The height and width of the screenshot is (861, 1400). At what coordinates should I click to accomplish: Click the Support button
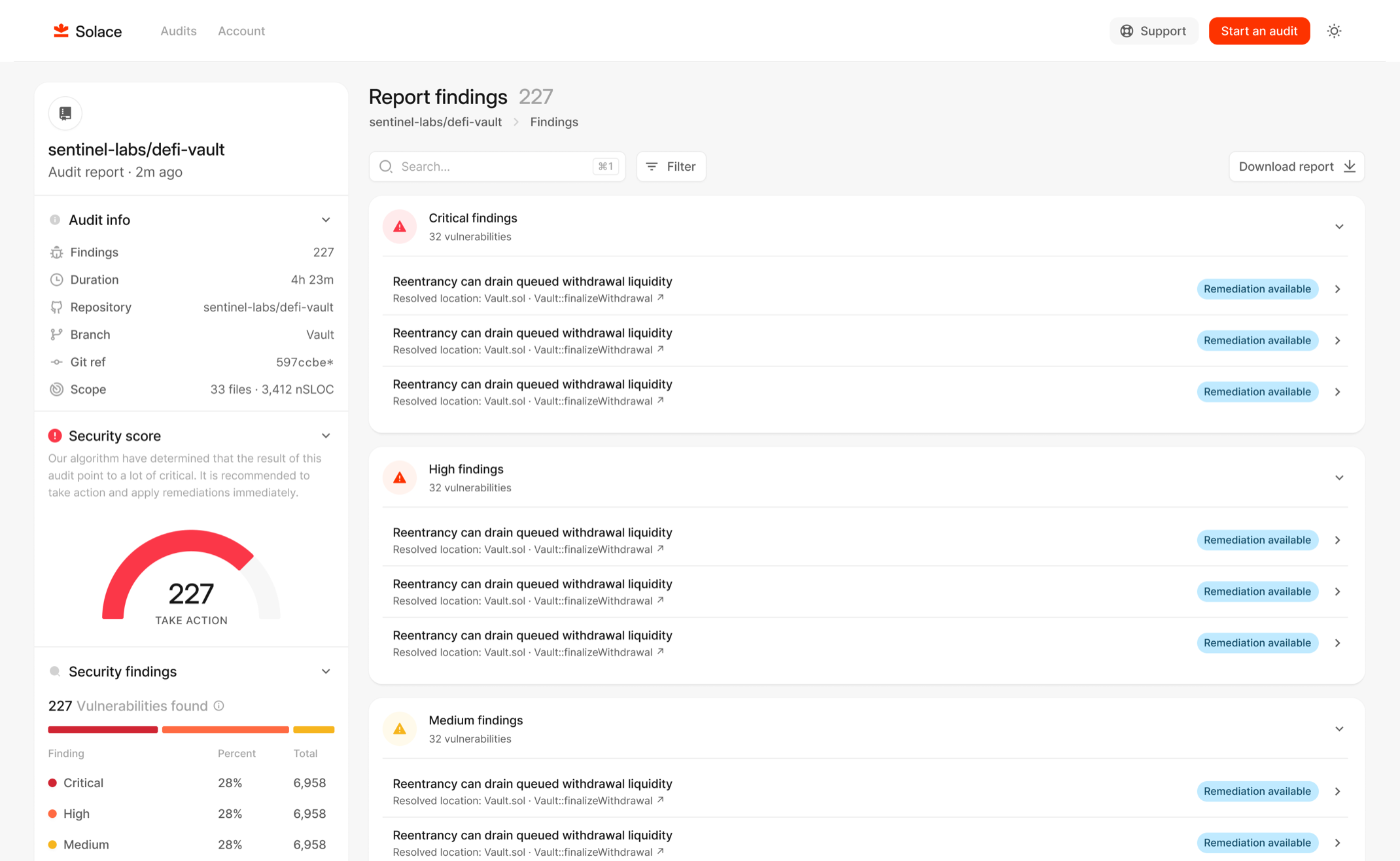(x=1153, y=31)
